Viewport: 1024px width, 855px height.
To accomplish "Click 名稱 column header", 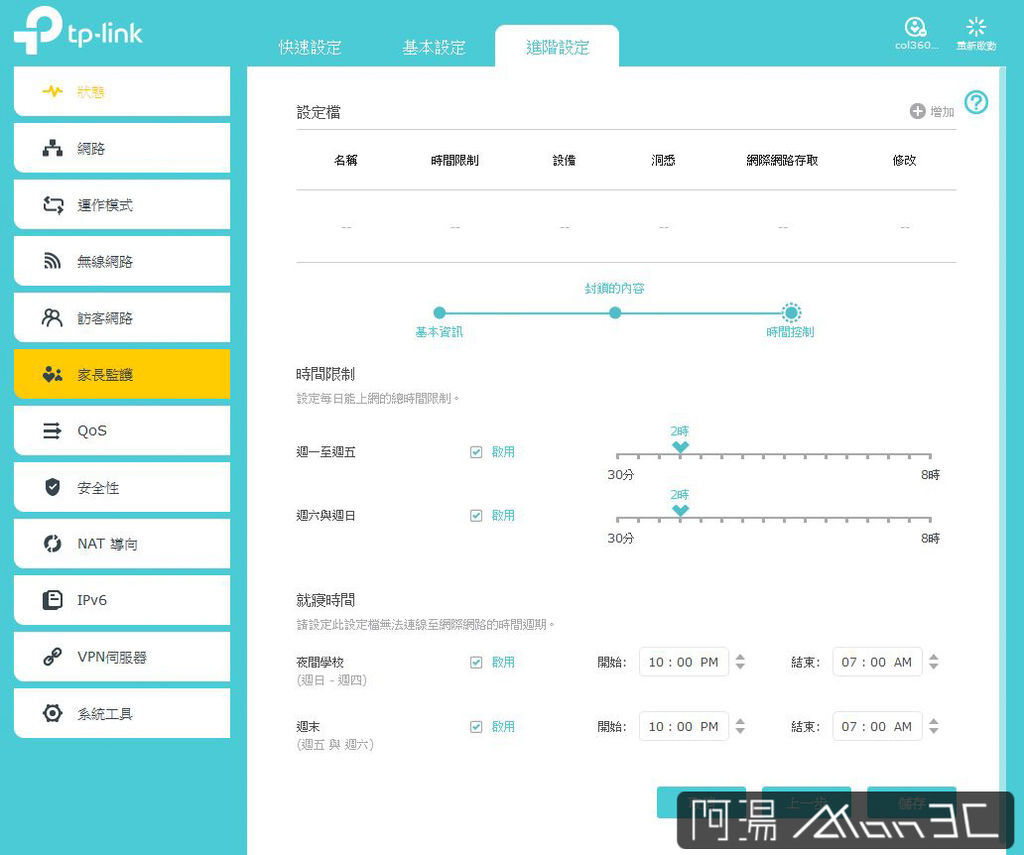I will tap(345, 160).
